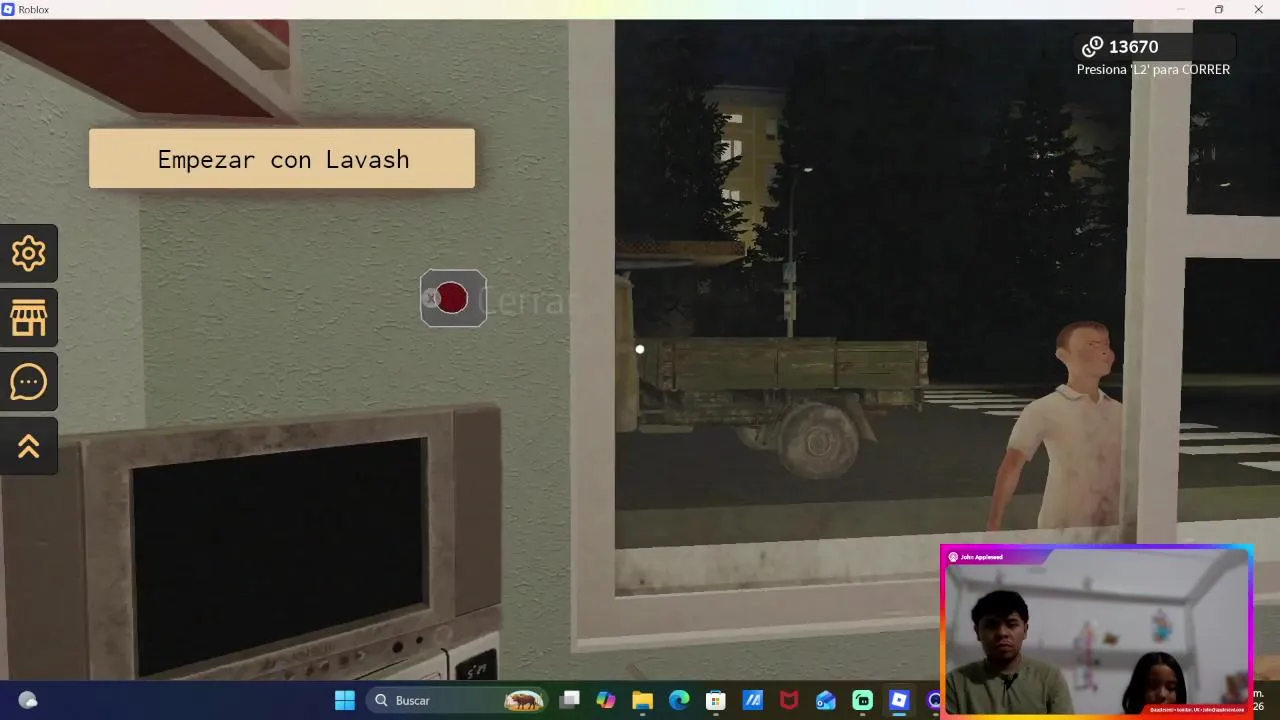Open the Outlook mail app in taskbar

(x=825, y=700)
